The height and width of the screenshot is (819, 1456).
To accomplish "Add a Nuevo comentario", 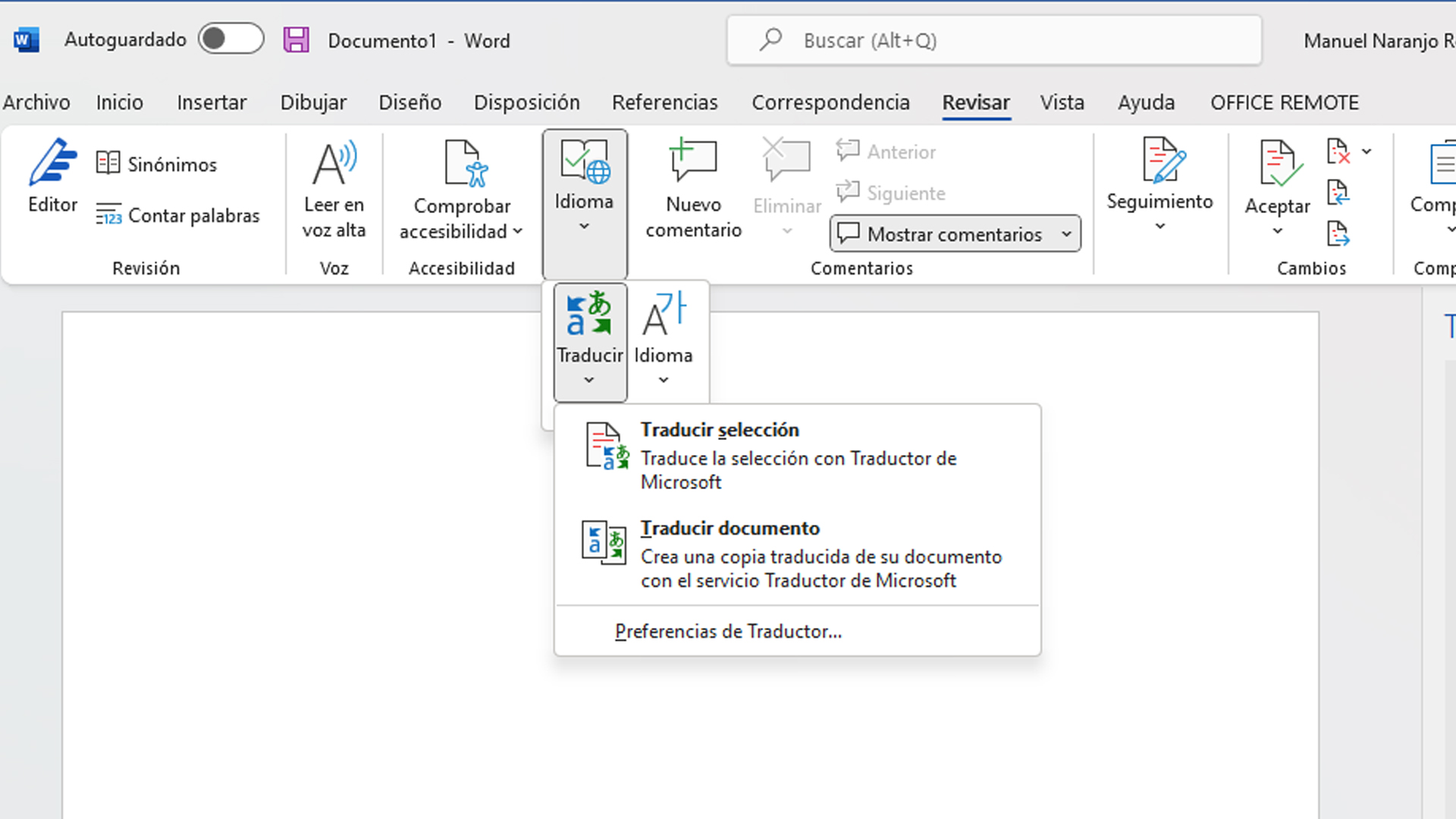I will click(693, 190).
